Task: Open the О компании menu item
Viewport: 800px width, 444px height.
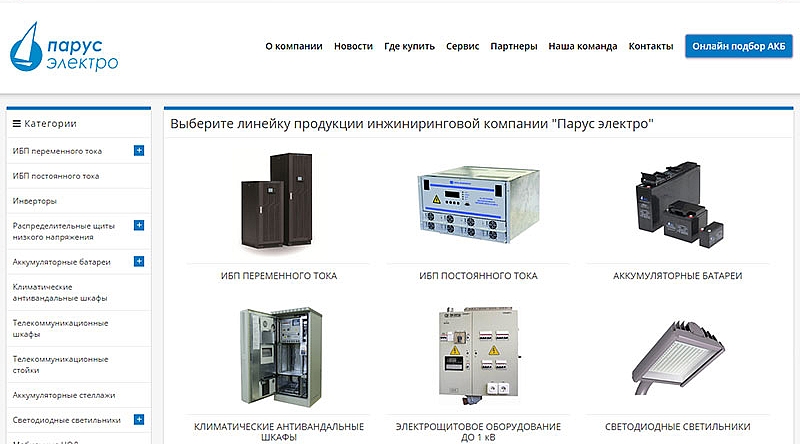Action: 293,47
